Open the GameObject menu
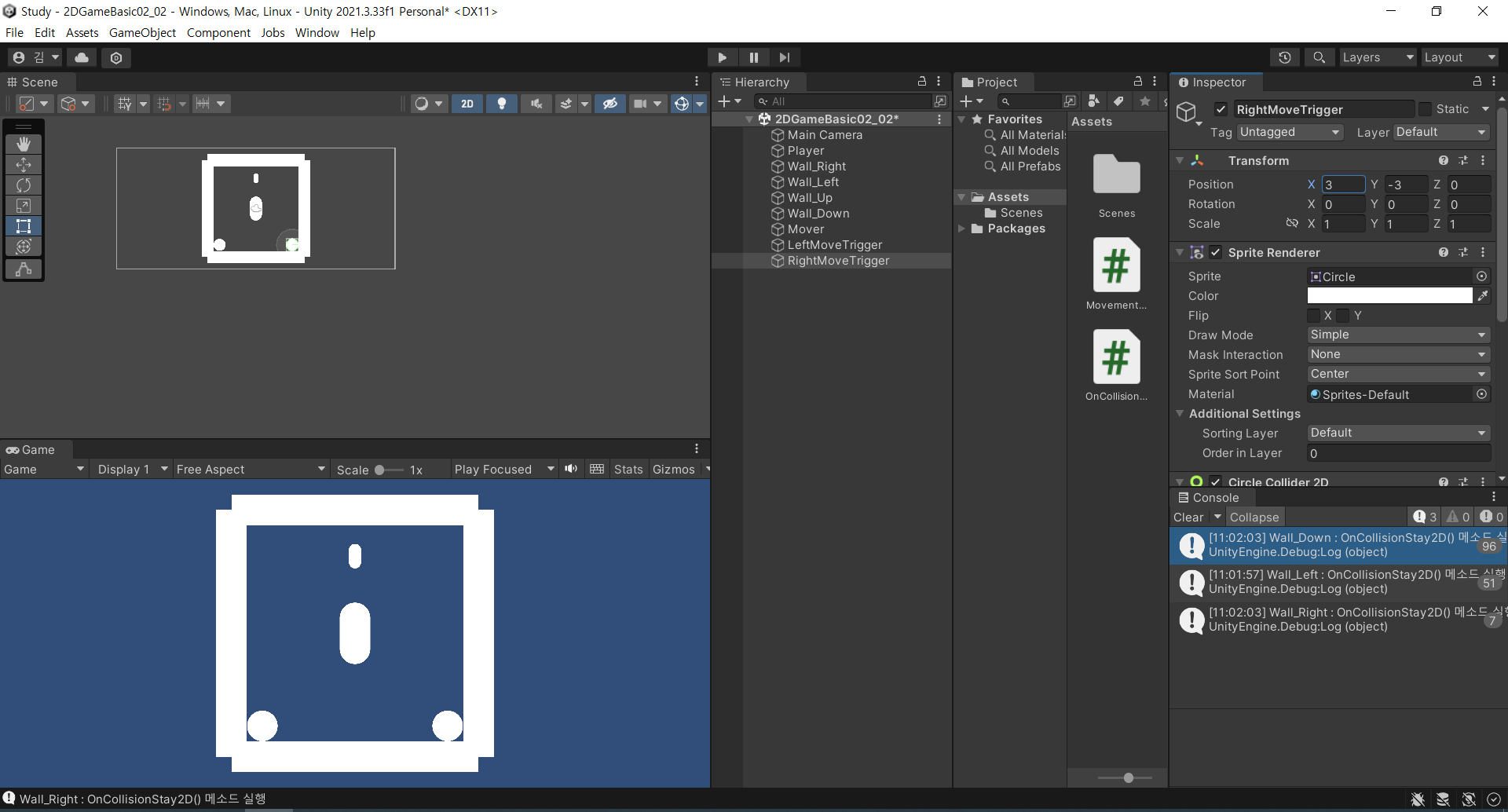Image resolution: width=1508 pixels, height=812 pixels. 142,32
